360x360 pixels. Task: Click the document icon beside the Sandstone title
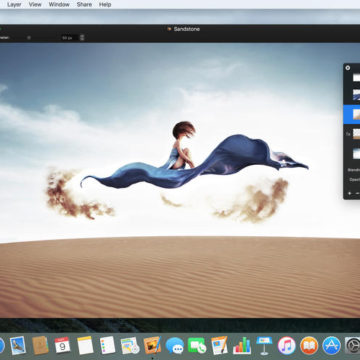click(169, 29)
